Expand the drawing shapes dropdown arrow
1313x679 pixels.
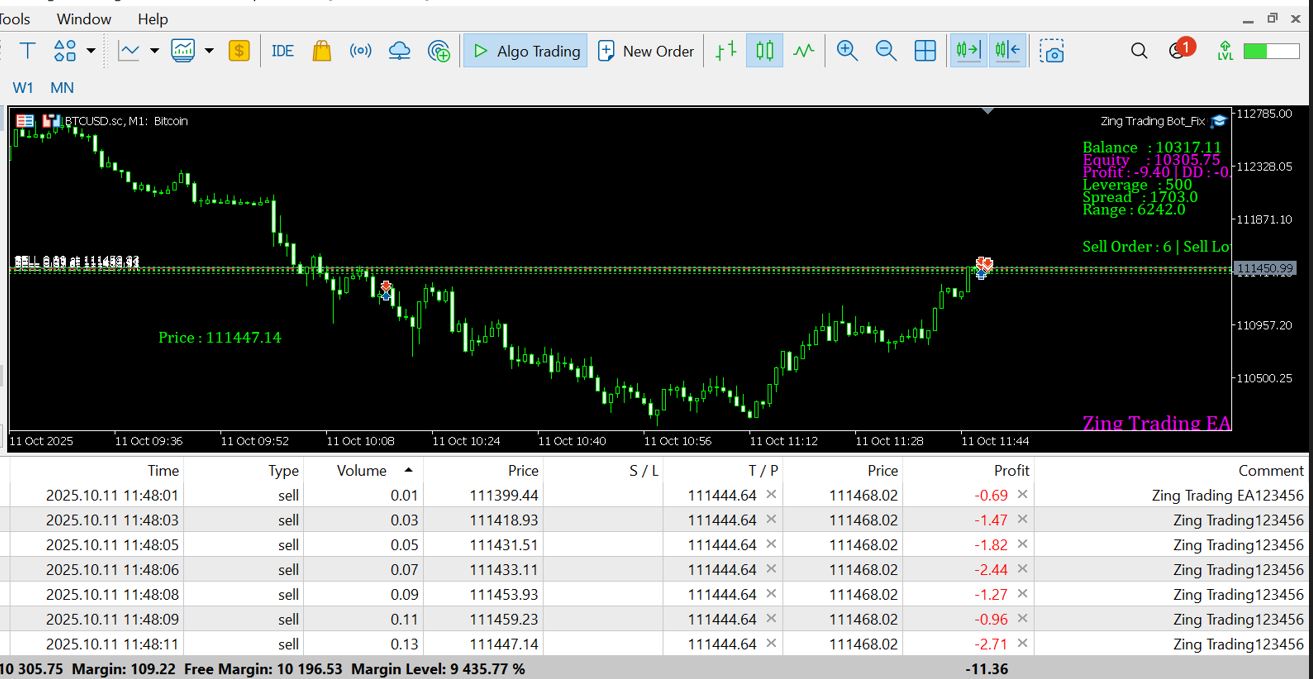coord(91,51)
